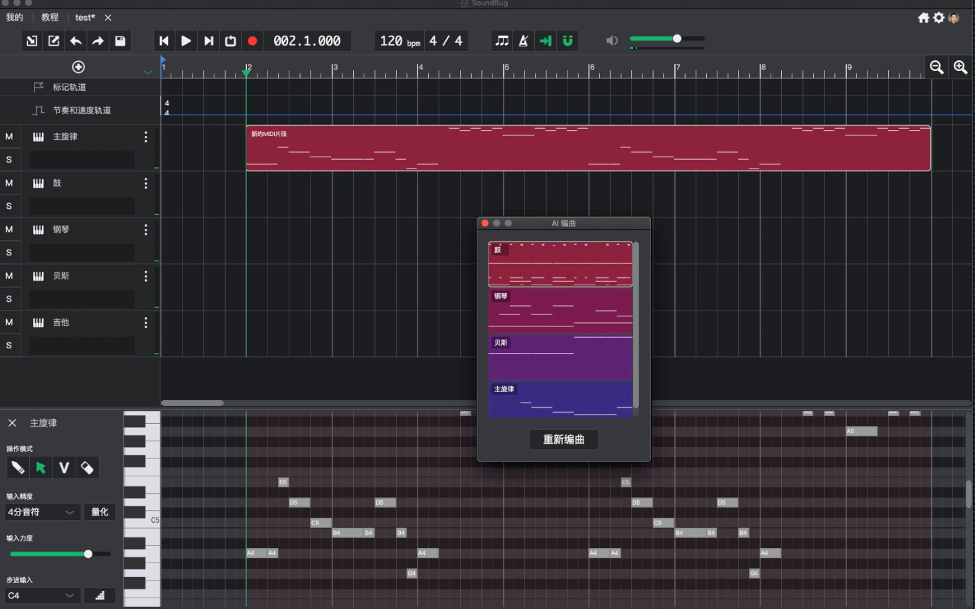The width and height of the screenshot is (977, 610).
Task: Click the undo arrow icon
Action: click(76, 41)
